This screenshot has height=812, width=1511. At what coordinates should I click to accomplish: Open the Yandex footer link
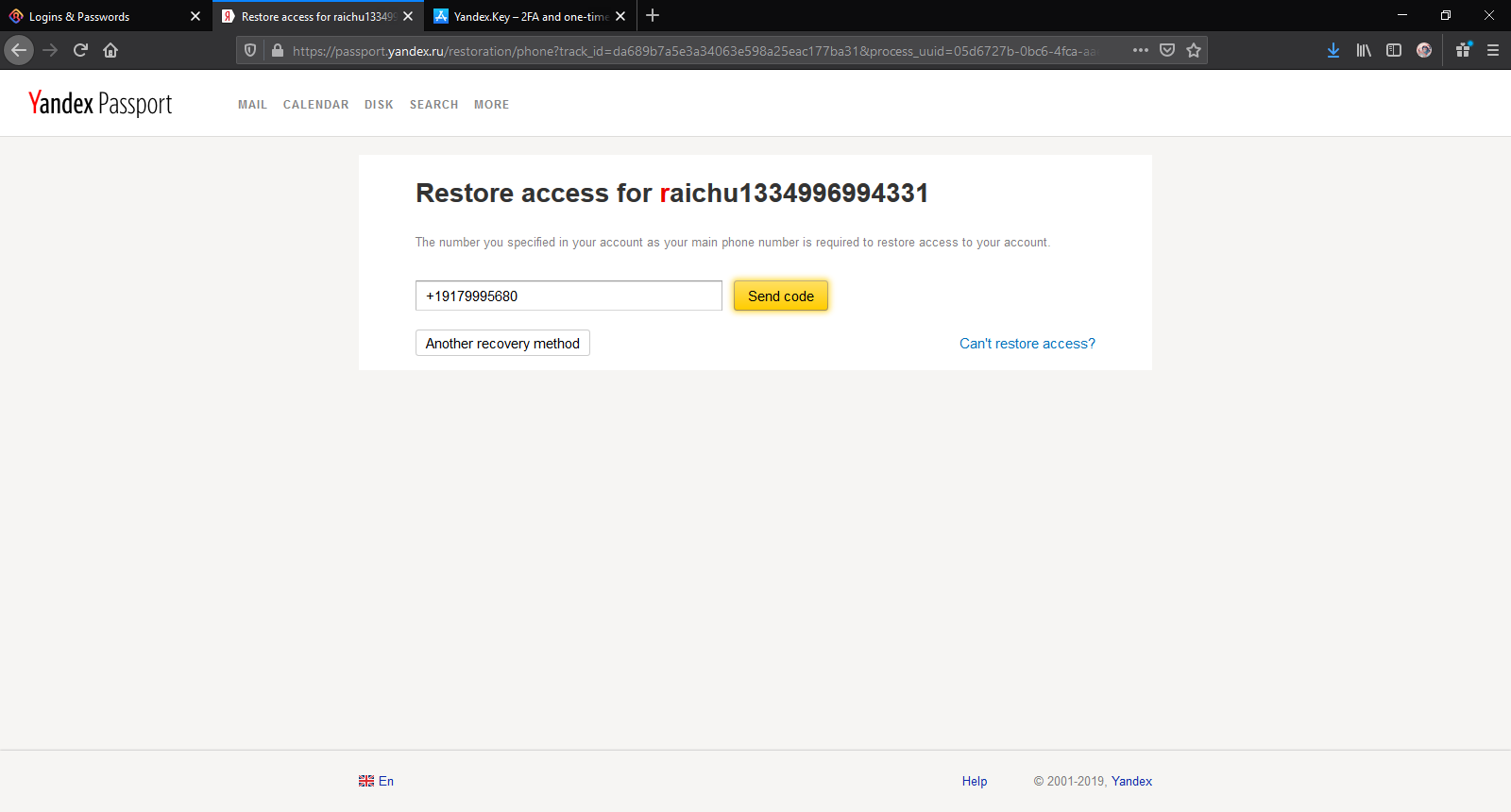pyautogui.click(x=1131, y=781)
